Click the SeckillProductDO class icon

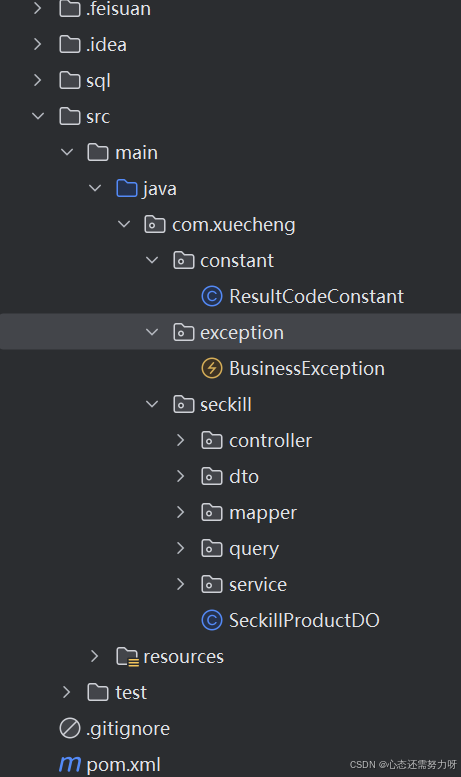[212, 620]
